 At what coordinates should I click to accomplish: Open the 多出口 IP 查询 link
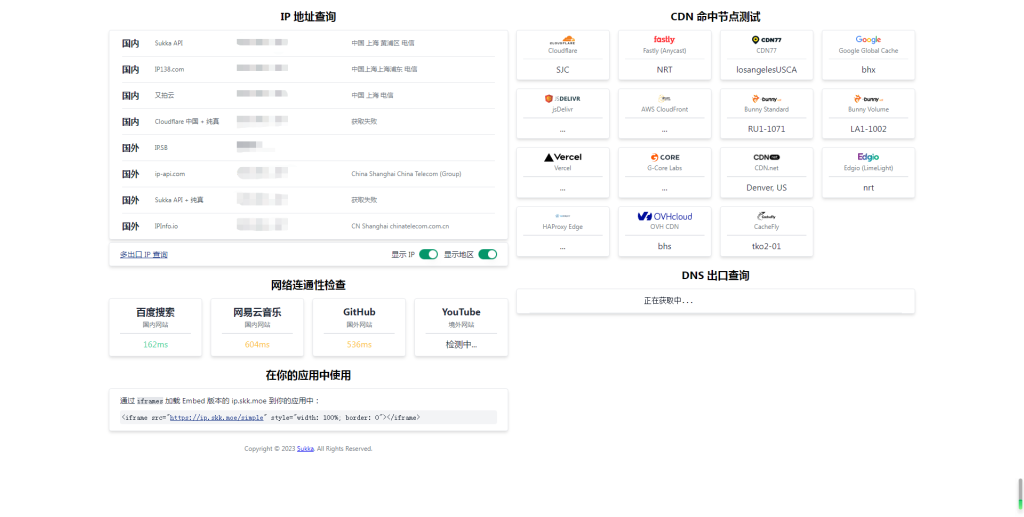[144, 255]
